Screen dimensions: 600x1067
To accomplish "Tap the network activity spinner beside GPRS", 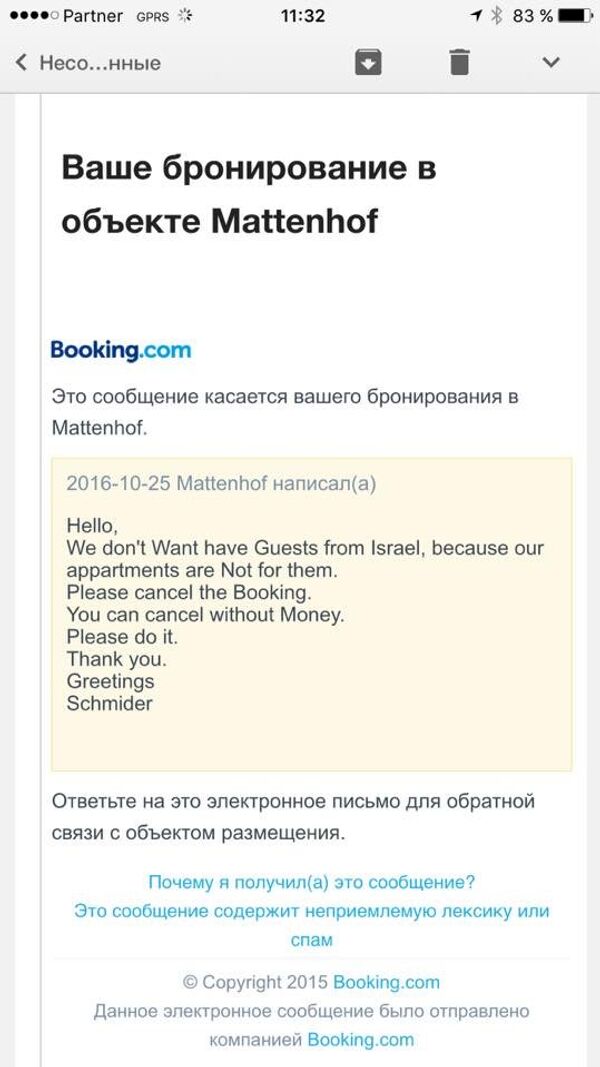I will 183,16.
